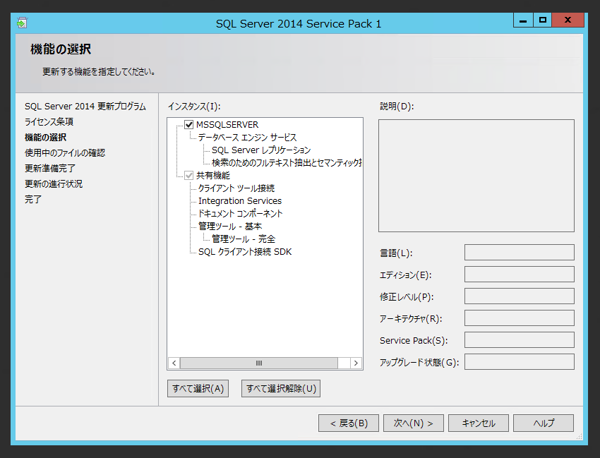
Task: Click 更新の進行状況 step in sidebar
Action: pyautogui.click(x=54, y=184)
